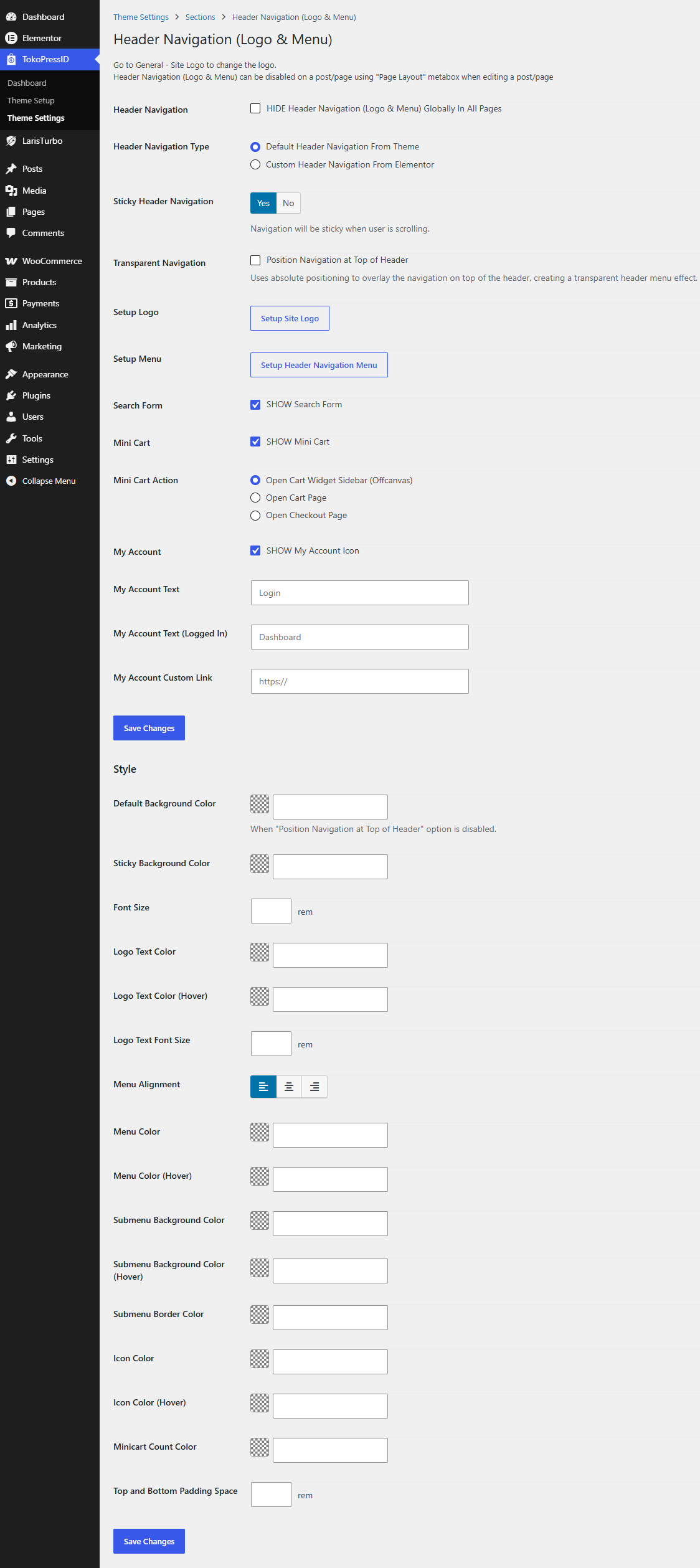Open Logo Text Color swatch
Image resolution: width=700 pixels, height=1568 pixels.
(260, 952)
